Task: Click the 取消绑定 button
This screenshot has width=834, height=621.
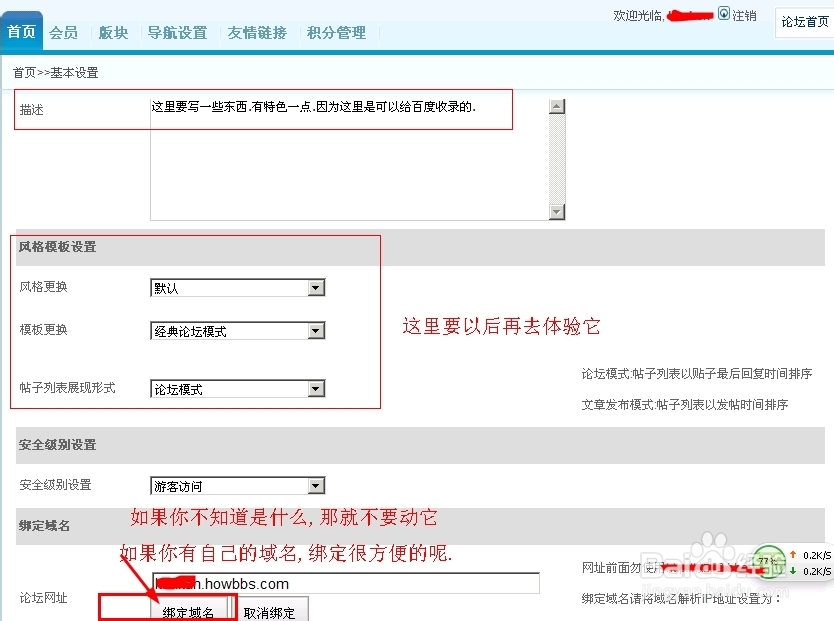Action: (x=272, y=611)
